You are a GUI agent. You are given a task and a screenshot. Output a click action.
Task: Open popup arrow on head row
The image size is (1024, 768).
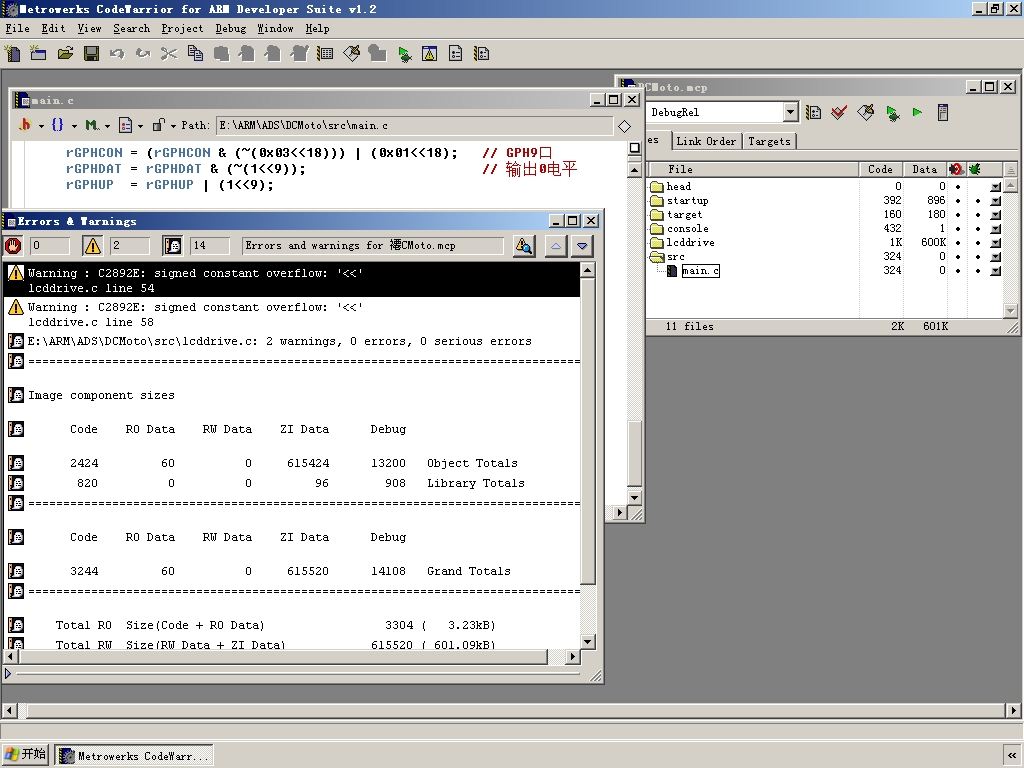click(996, 187)
